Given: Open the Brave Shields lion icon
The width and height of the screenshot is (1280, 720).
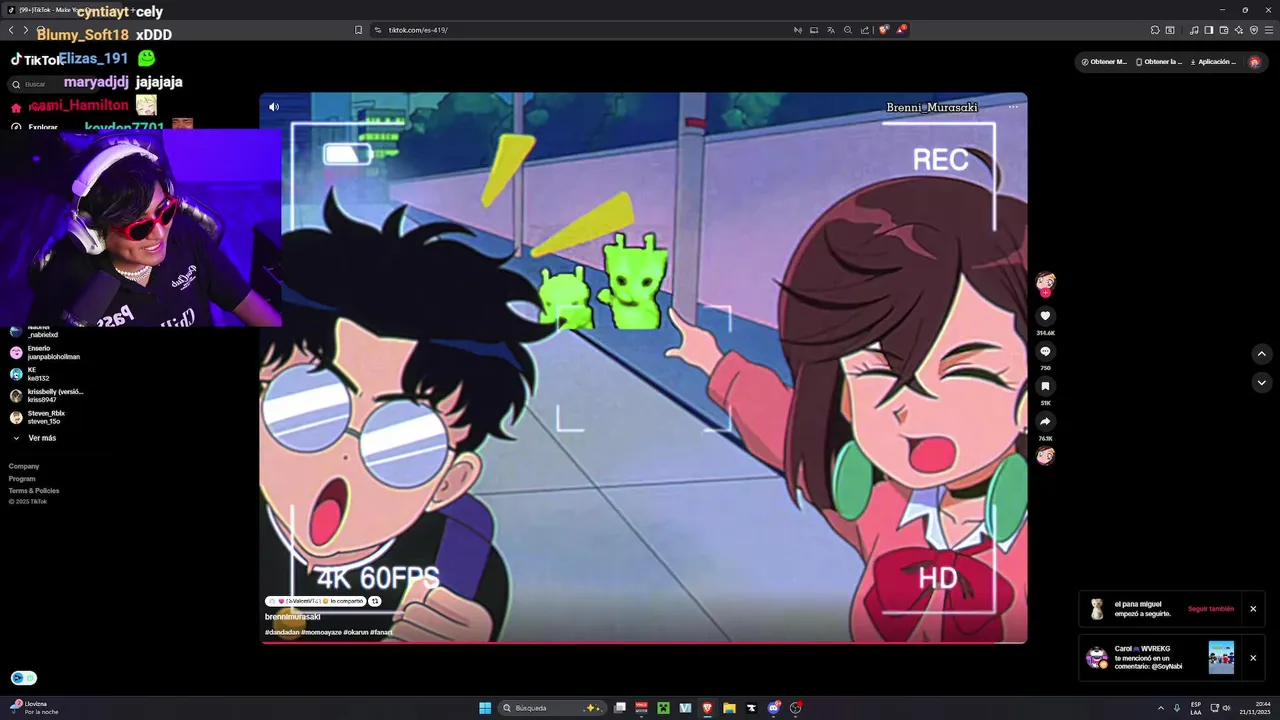Looking at the screenshot, I should pyautogui.click(x=884, y=30).
